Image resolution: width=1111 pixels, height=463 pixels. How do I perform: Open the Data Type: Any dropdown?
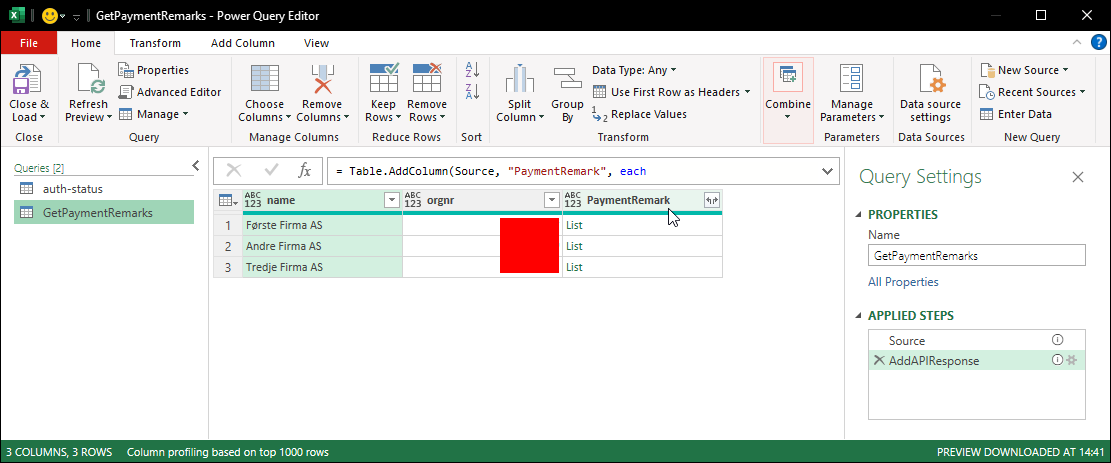634,69
